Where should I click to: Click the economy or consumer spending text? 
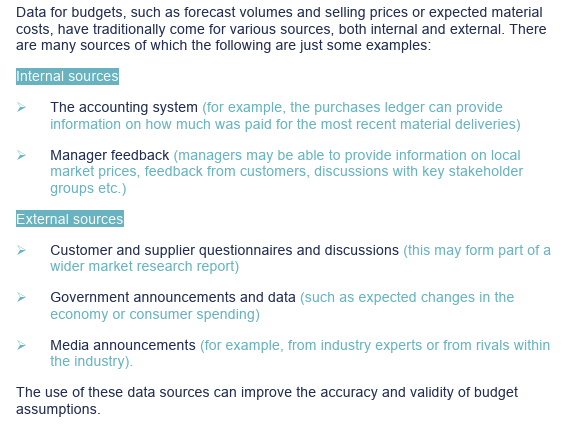(155, 314)
